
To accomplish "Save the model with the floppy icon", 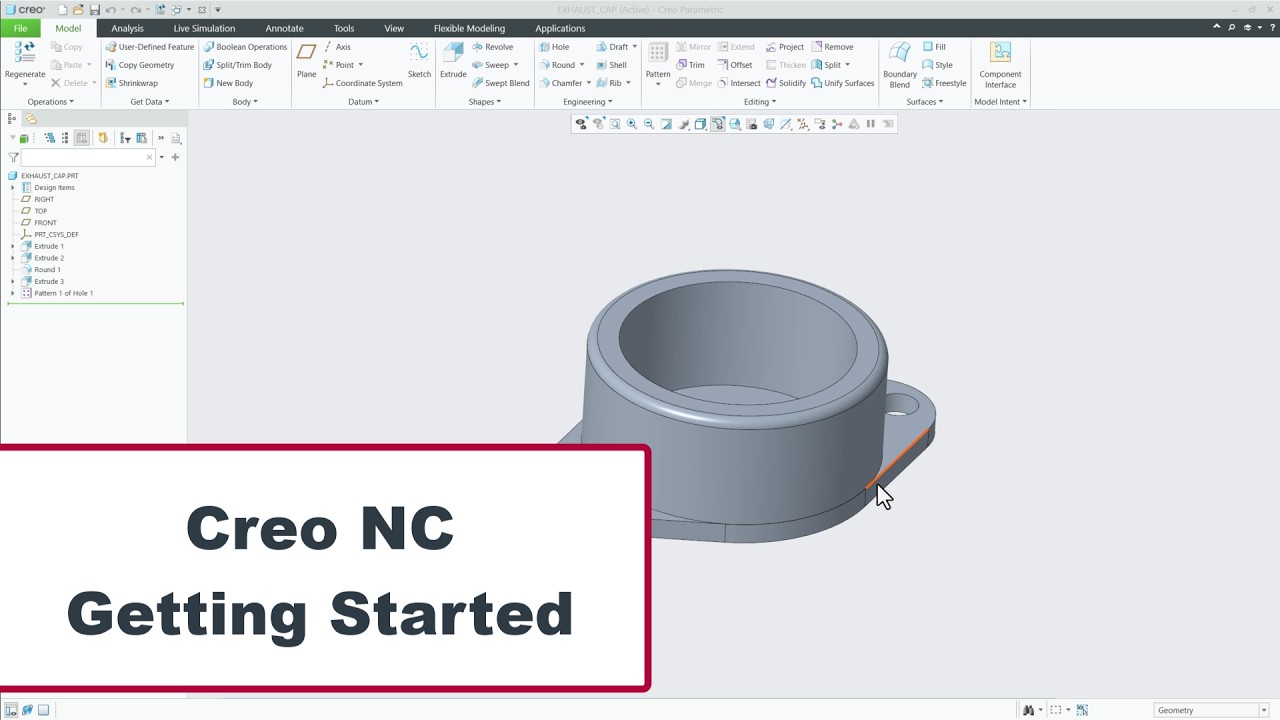I will [x=94, y=9].
